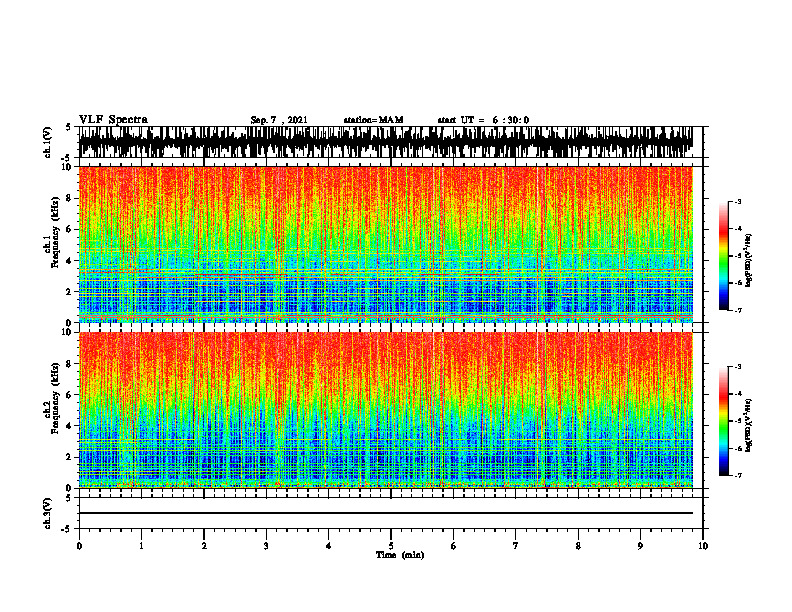Viewport: 792px width, 612px height.
Task: Click time axis tick label "3"
Action: click(x=266, y=546)
